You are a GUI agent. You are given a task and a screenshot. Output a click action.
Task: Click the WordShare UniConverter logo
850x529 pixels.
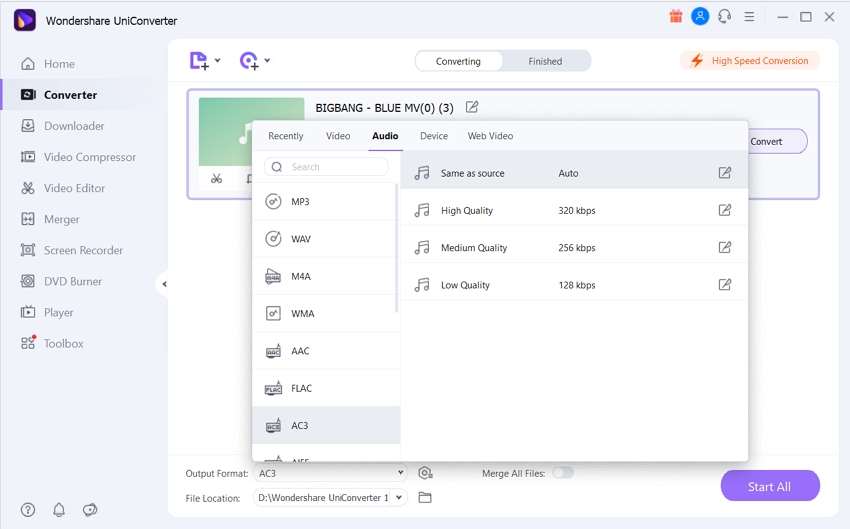[24, 21]
